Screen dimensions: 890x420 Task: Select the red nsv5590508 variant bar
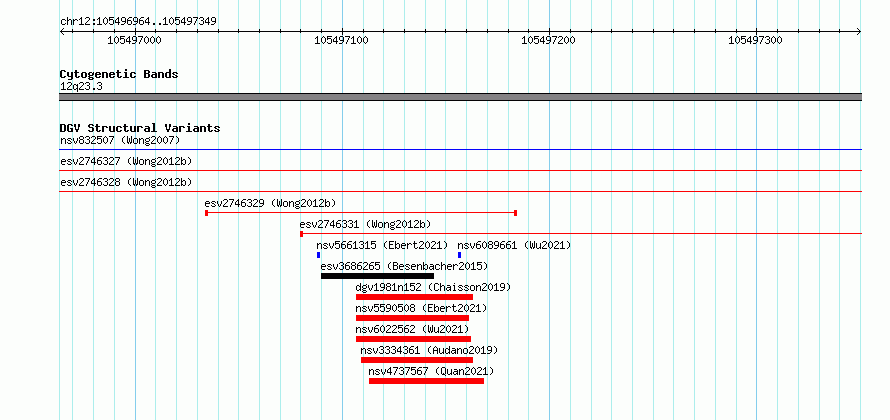pyautogui.click(x=412, y=318)
